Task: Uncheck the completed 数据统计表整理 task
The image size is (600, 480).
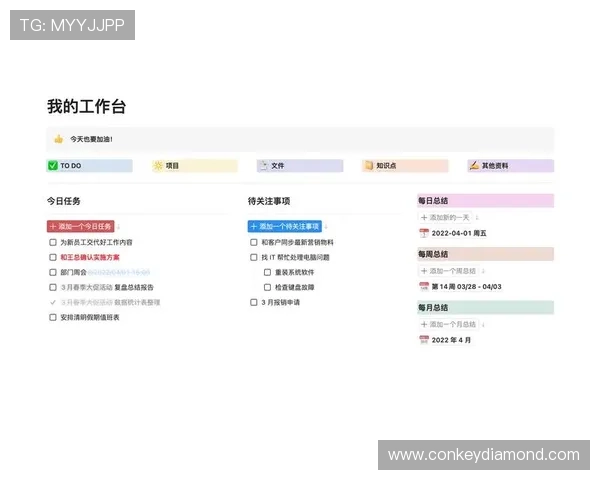Action: [53, 302]
